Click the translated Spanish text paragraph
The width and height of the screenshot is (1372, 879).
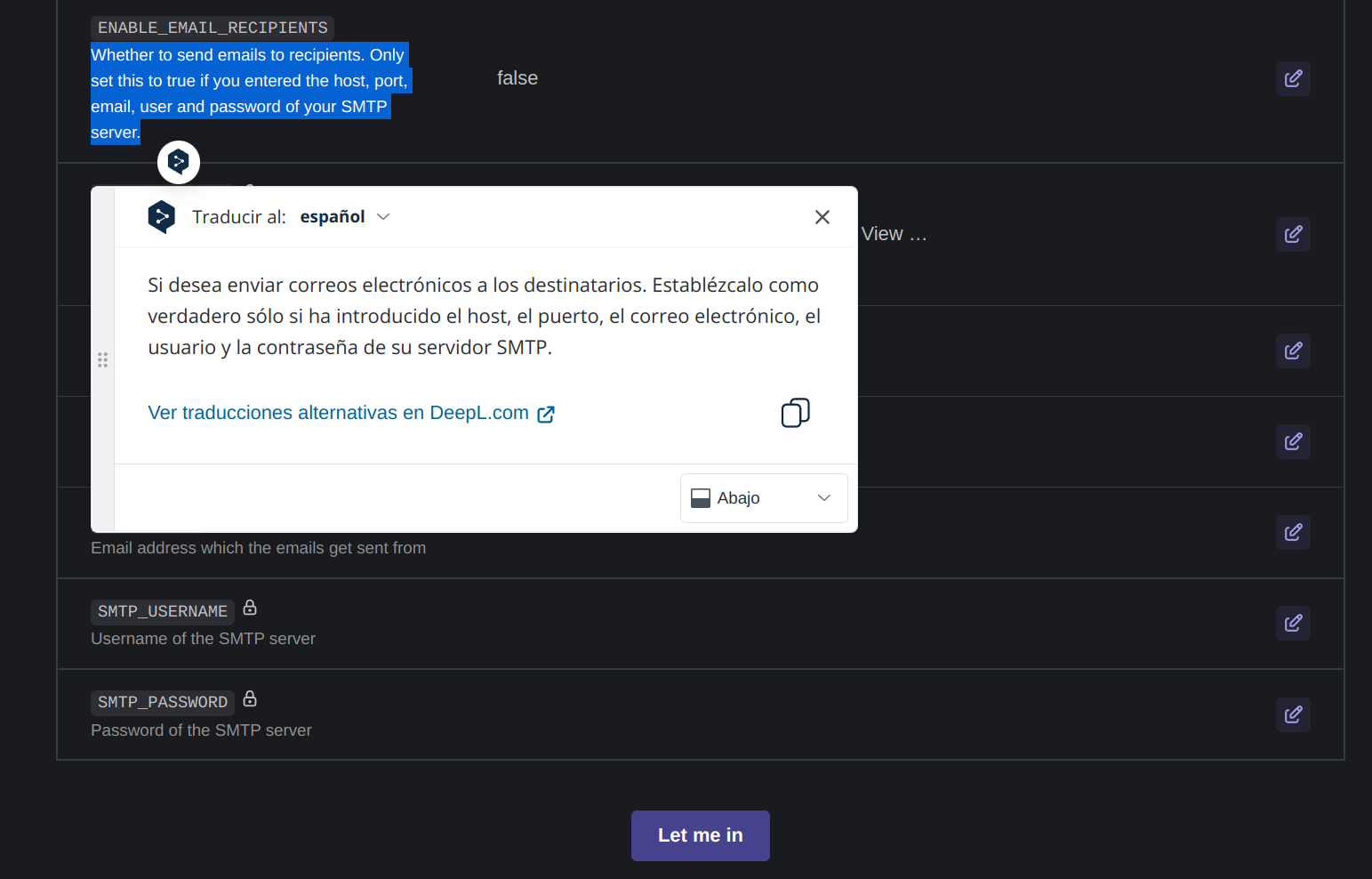pyautogui.click(x=484, y=317)
